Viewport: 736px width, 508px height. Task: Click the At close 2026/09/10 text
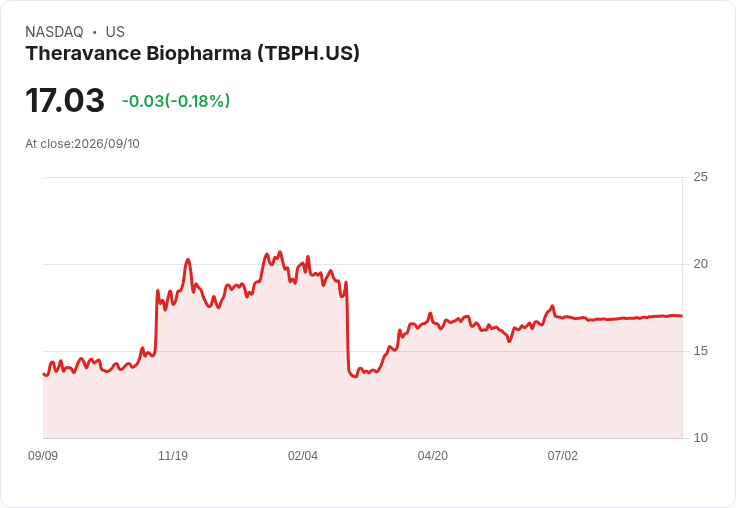[x=83, y=144]
